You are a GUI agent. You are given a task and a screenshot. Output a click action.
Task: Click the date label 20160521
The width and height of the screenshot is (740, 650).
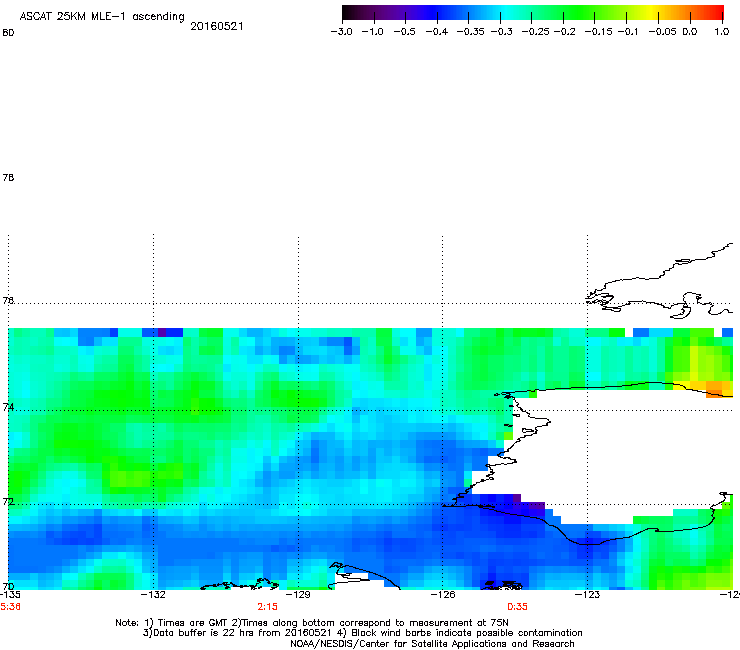[x=217, y=26]
